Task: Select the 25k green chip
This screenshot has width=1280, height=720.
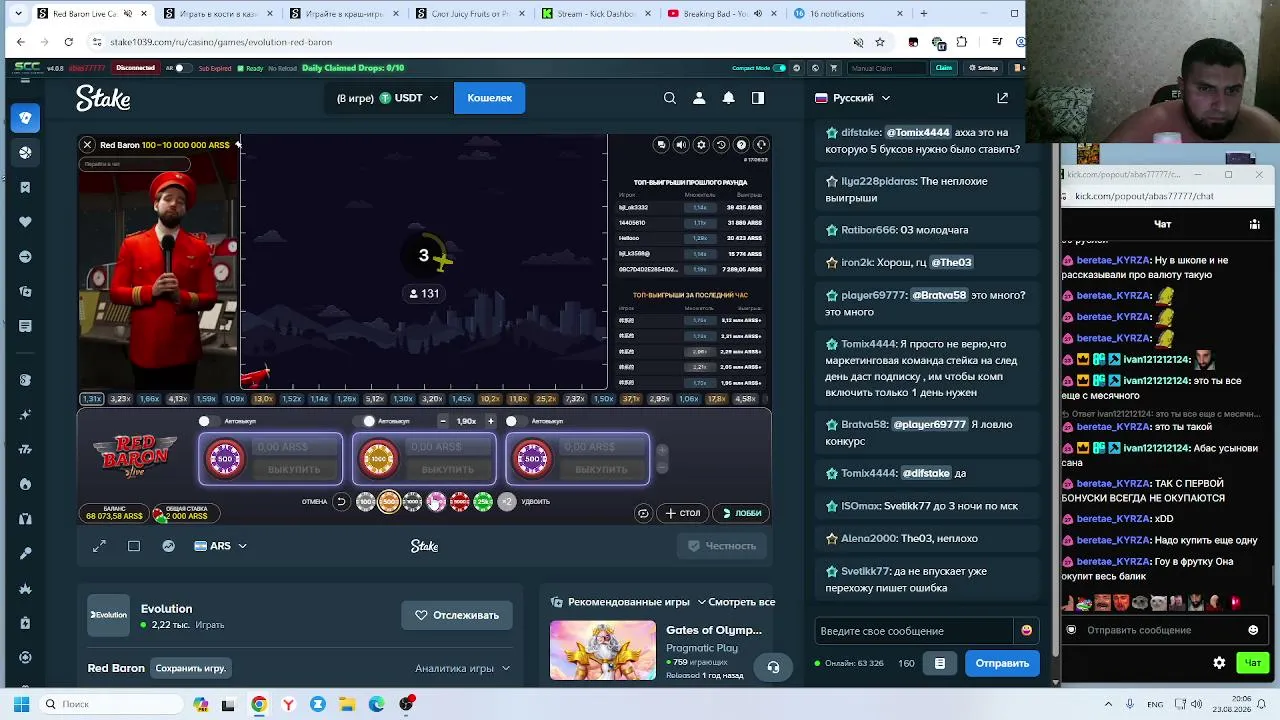Action: (x=483, y=502)
